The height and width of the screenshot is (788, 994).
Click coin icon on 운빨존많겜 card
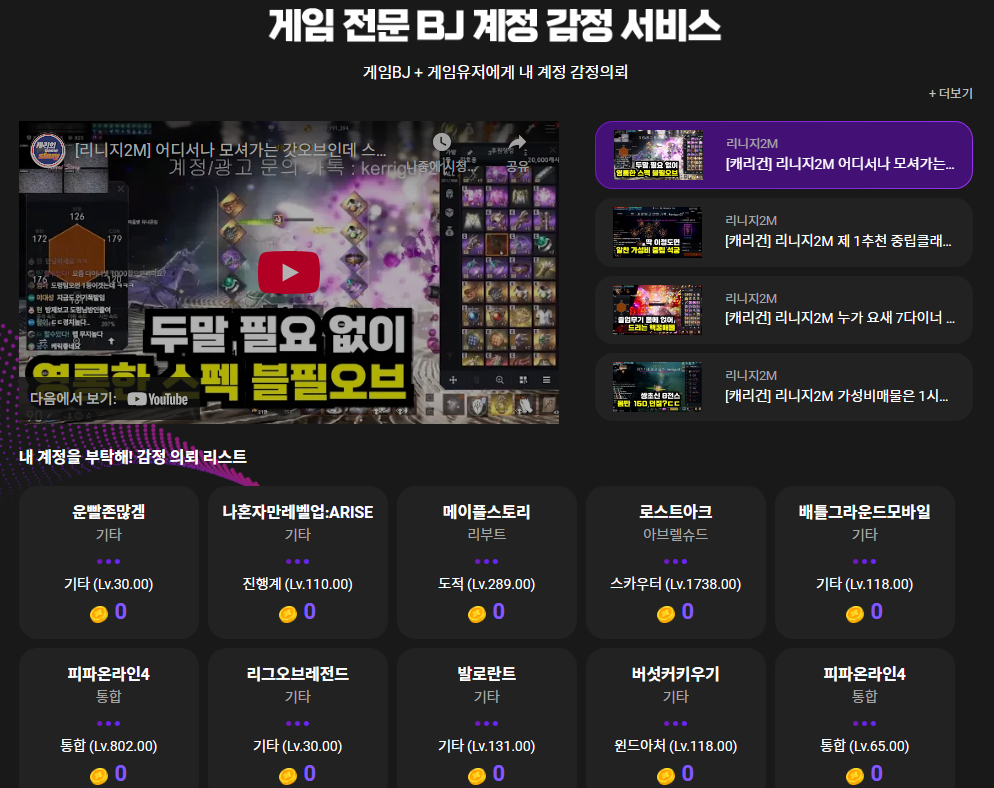[99, 614]
